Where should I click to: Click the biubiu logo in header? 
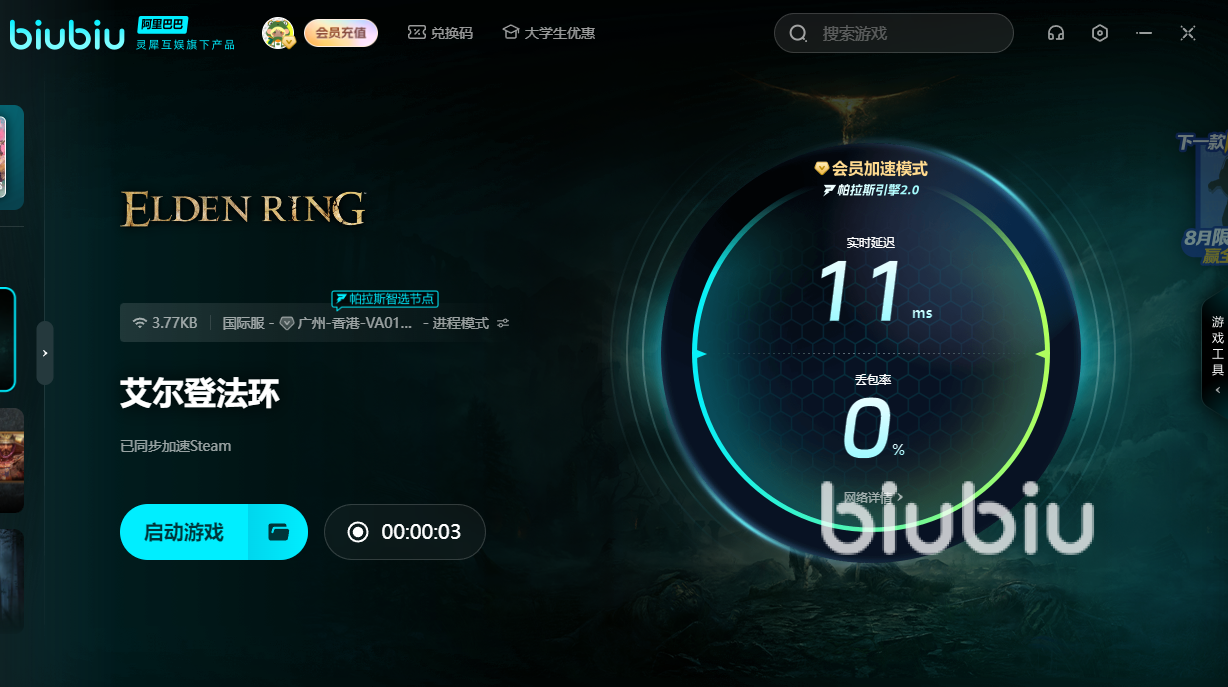[66, 33]
